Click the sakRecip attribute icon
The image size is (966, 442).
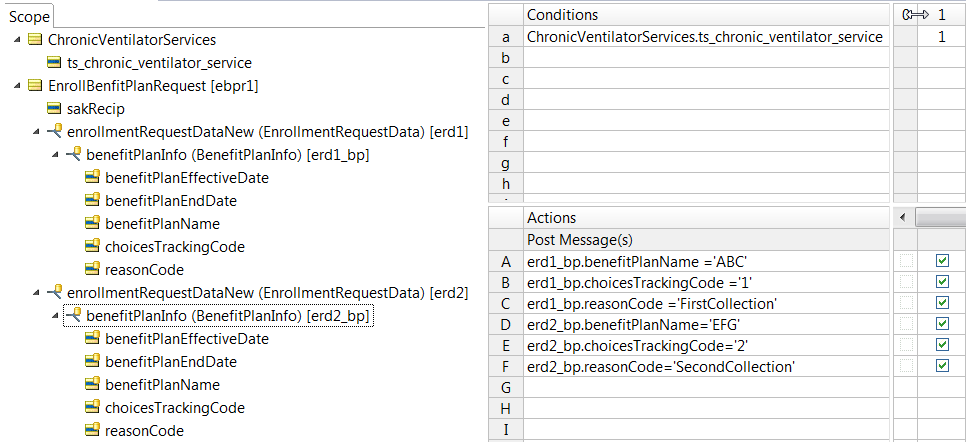pyautogui.click(x=54, y=109)
